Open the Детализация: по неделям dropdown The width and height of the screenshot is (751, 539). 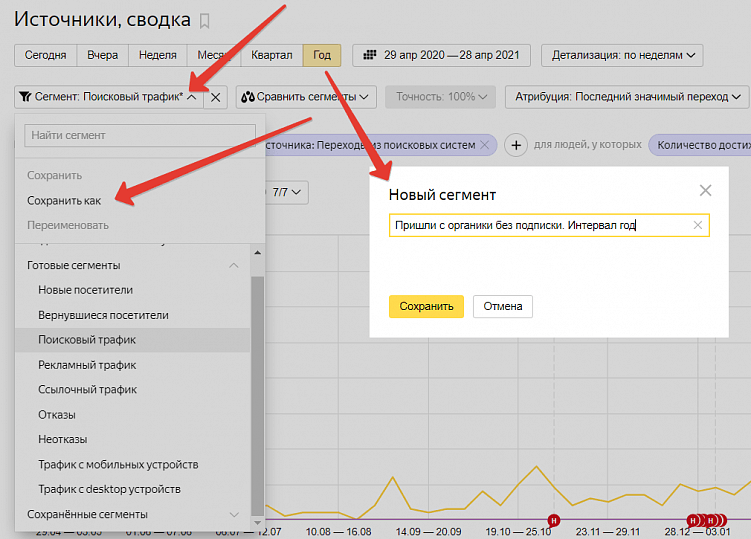tap(622, 55)
